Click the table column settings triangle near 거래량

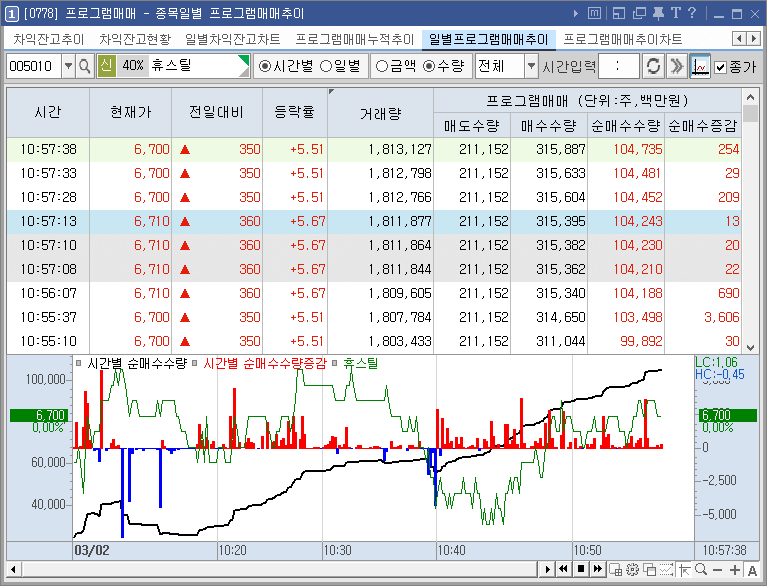[332, 91]
